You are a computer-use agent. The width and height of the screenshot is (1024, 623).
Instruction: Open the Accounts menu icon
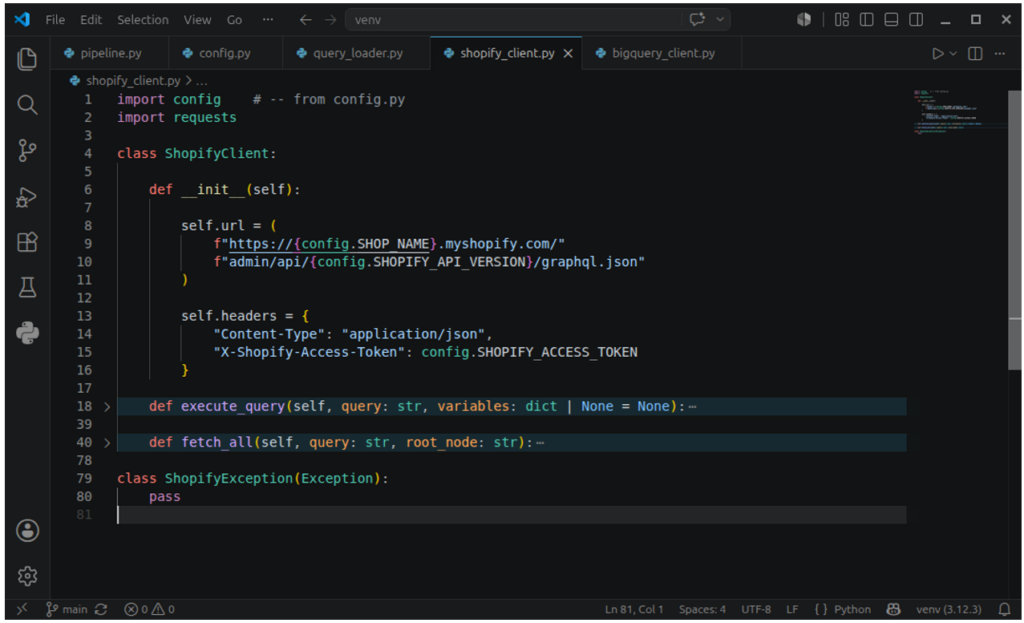click(x=27, y=530)
